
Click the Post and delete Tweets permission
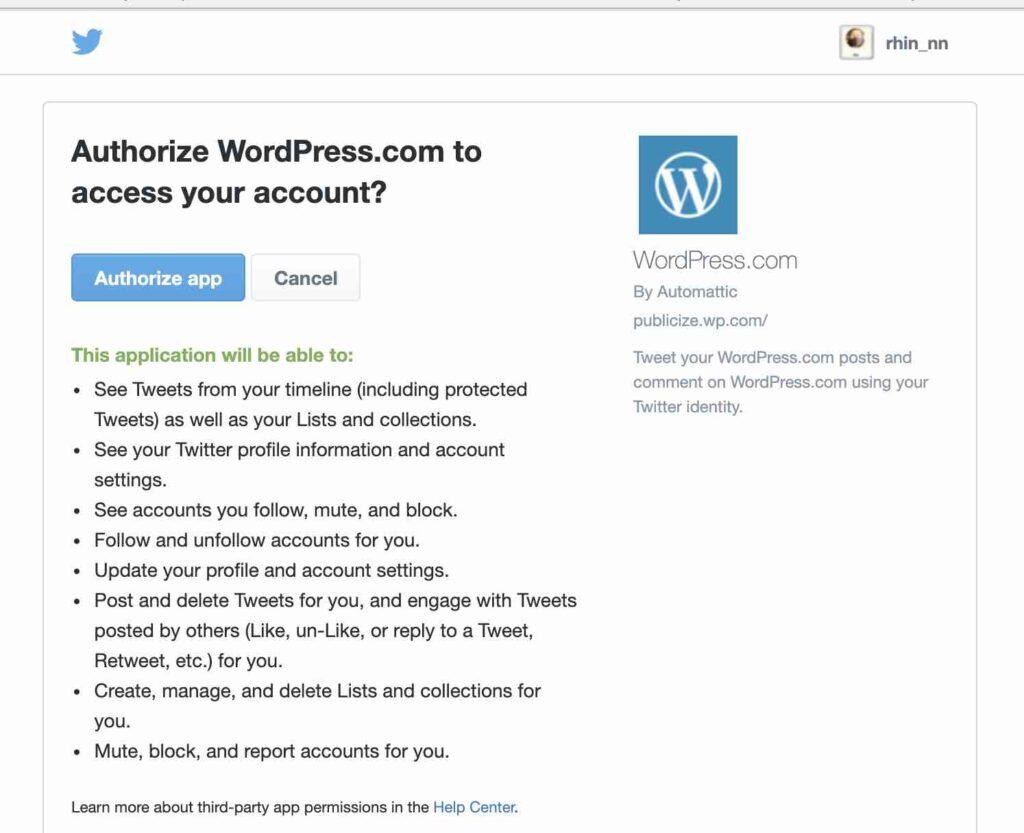(x=336, y=631)
